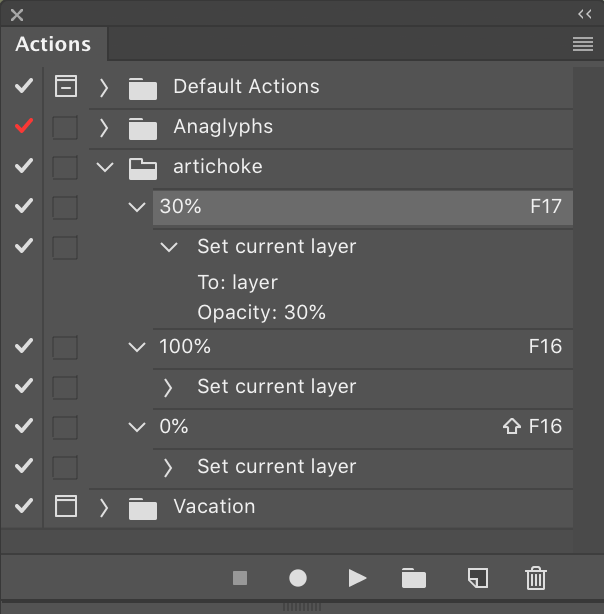
Task: Expand Set current layer under 100%
Action: point(168,387)
